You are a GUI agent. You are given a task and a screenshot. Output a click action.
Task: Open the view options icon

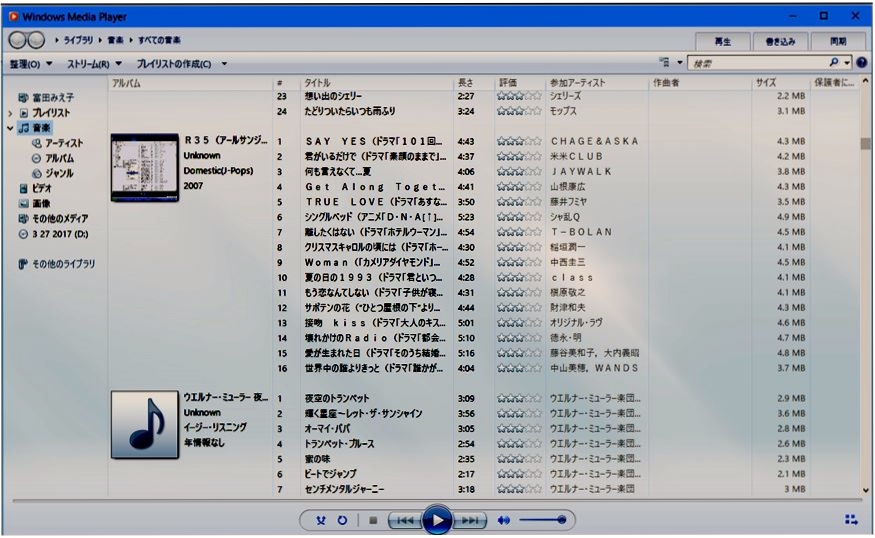(x=665, y=63)
